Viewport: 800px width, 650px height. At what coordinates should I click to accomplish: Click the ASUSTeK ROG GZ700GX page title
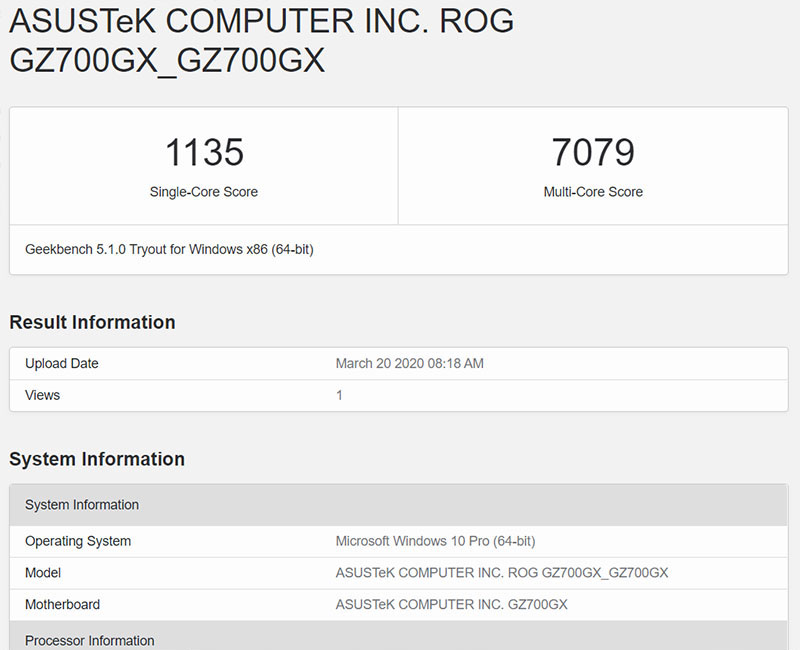point(262,40)
